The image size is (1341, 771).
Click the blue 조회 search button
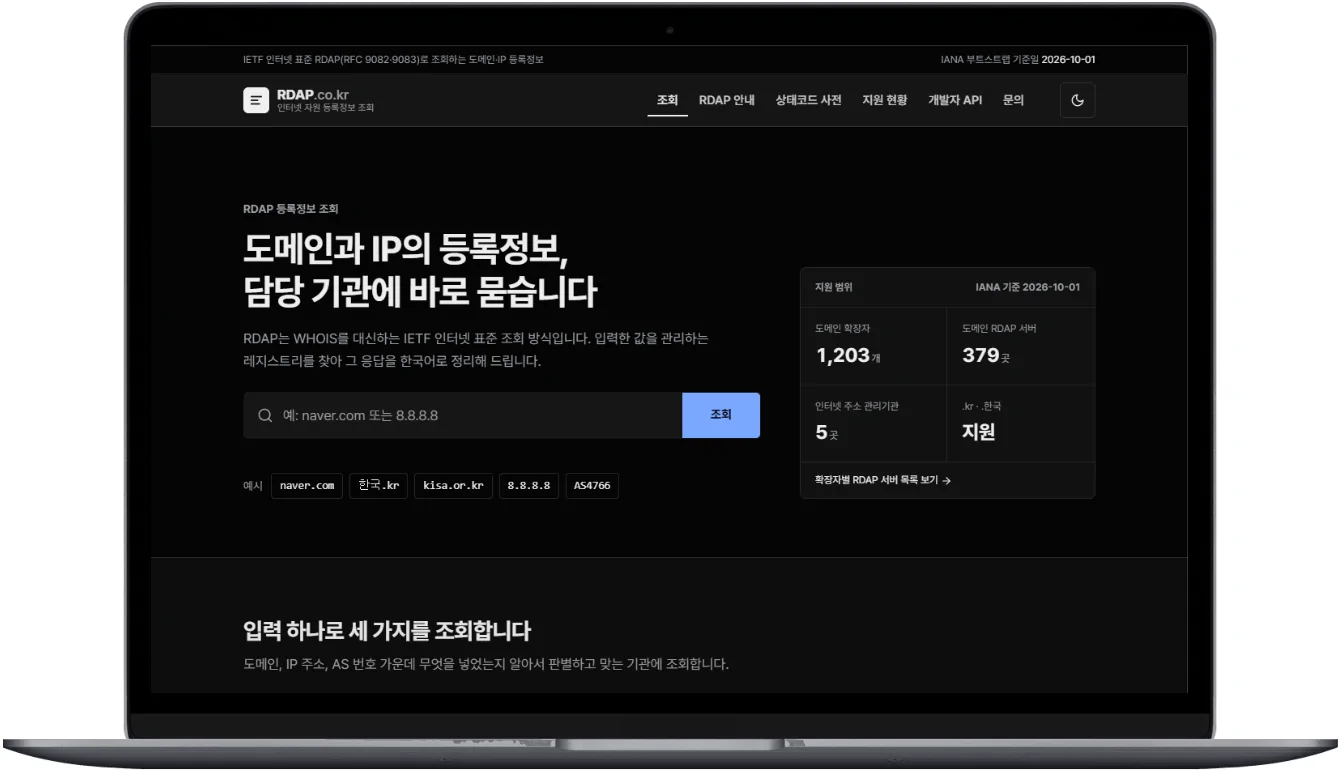(721, 415)
